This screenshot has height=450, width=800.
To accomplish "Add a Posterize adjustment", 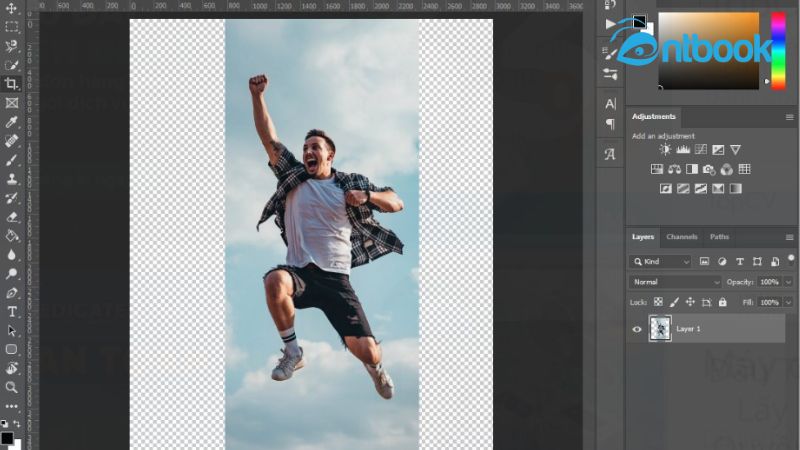I will point(683,189).
